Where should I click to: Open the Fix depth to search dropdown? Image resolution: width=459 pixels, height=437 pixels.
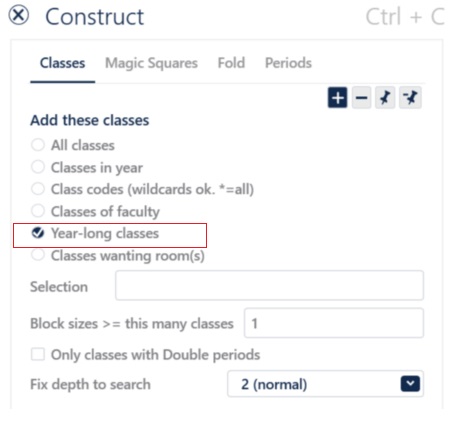[325, 384]
